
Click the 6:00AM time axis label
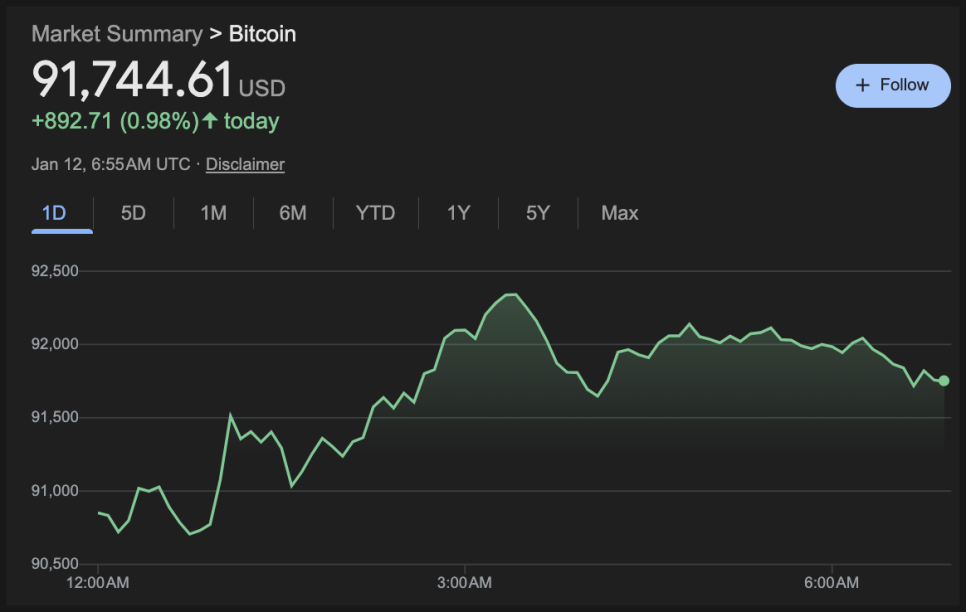[832, 582]
